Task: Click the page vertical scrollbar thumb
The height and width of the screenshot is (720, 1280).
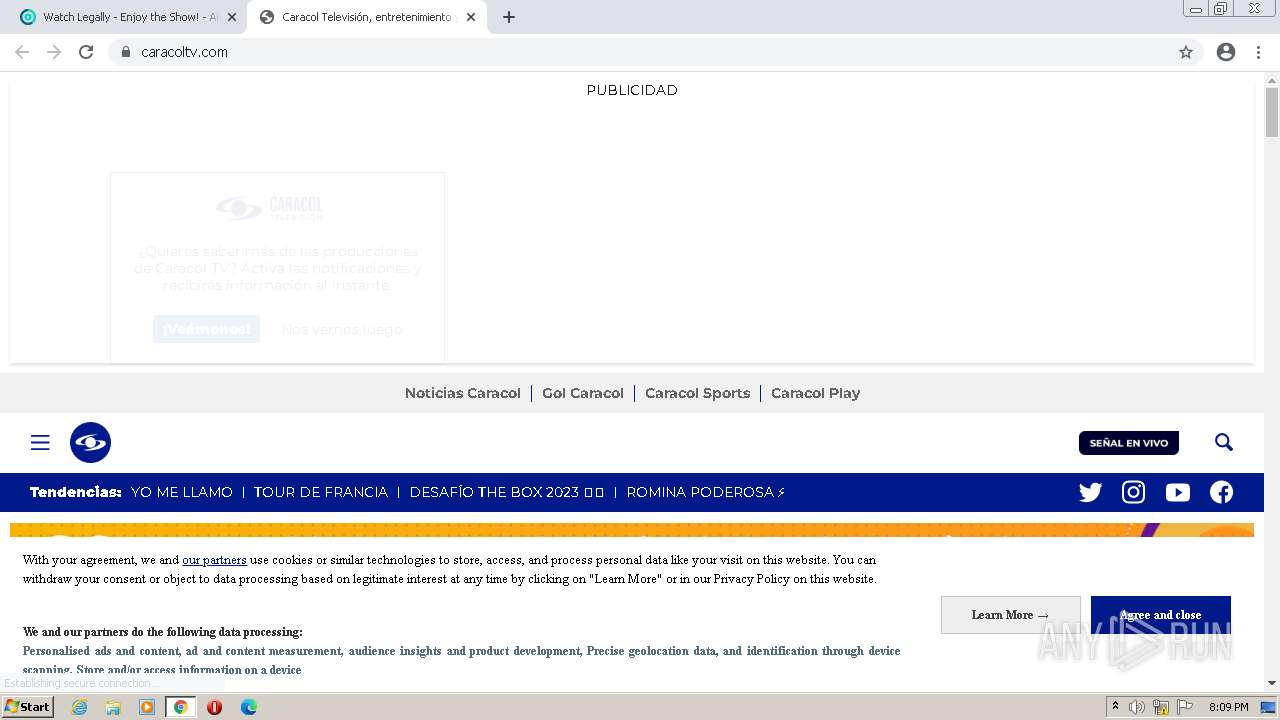Action: pyautogui.click(x=1272, y=112)
